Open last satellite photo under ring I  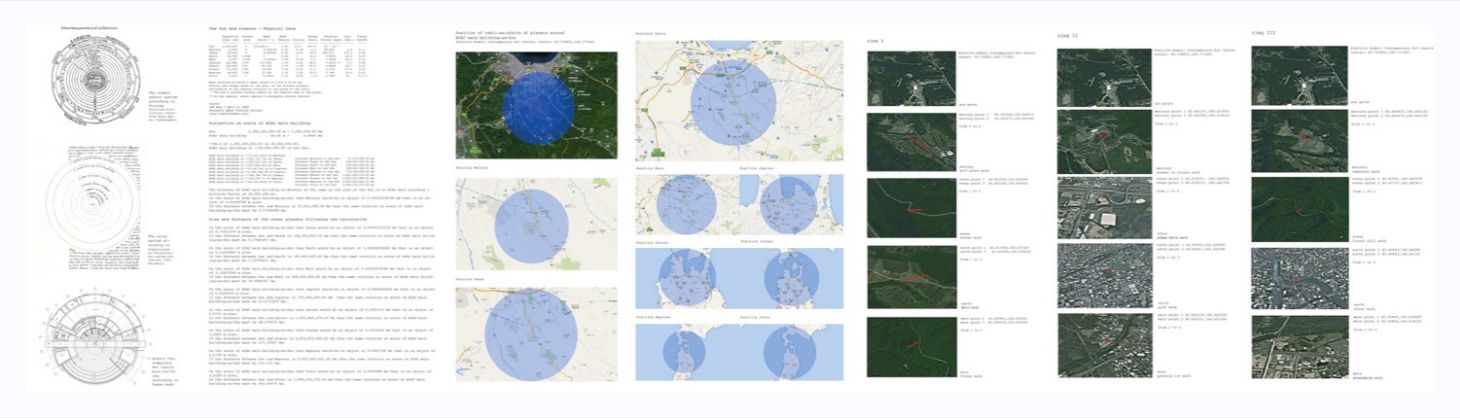(x=910, y=348)
